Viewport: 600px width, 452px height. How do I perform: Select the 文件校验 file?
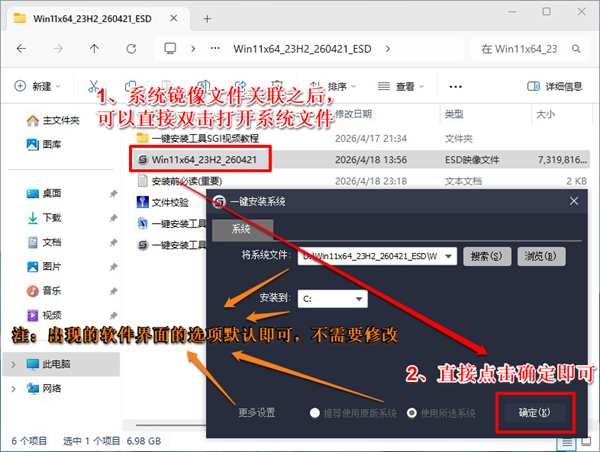(163, 202)
